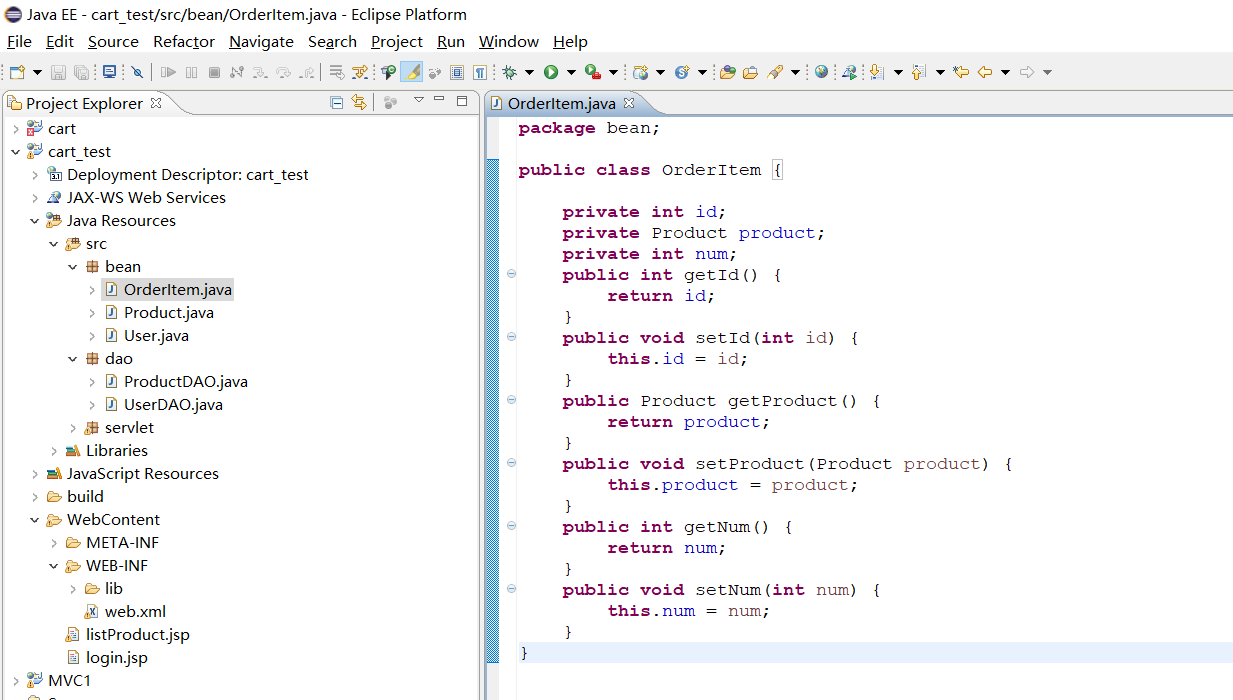Collapse the cart_test project node

point(15,152)
